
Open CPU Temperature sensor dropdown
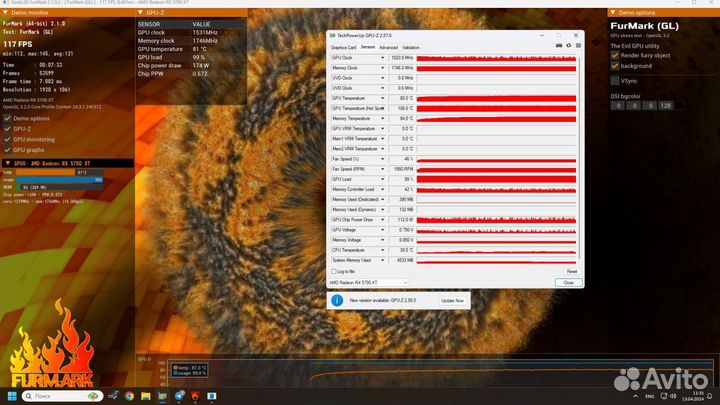382,250
